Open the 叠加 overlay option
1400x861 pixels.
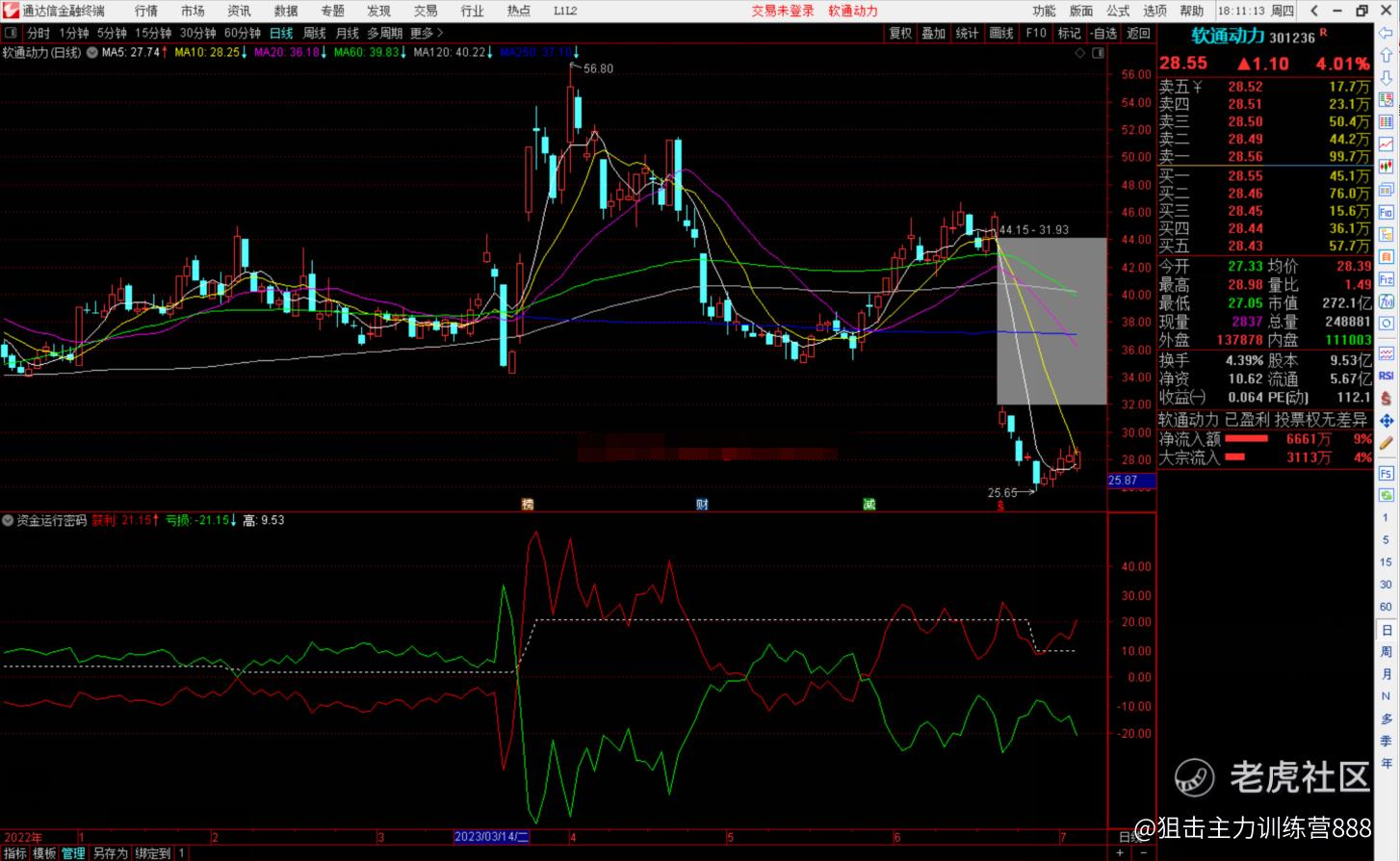click(x=933, y=33)
